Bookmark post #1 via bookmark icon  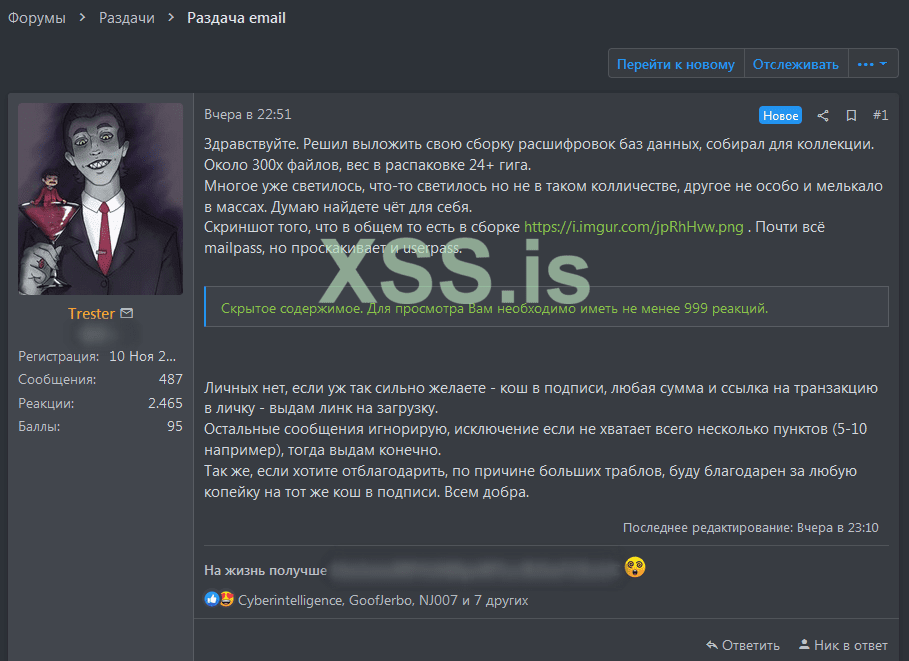tap(850, 115)
